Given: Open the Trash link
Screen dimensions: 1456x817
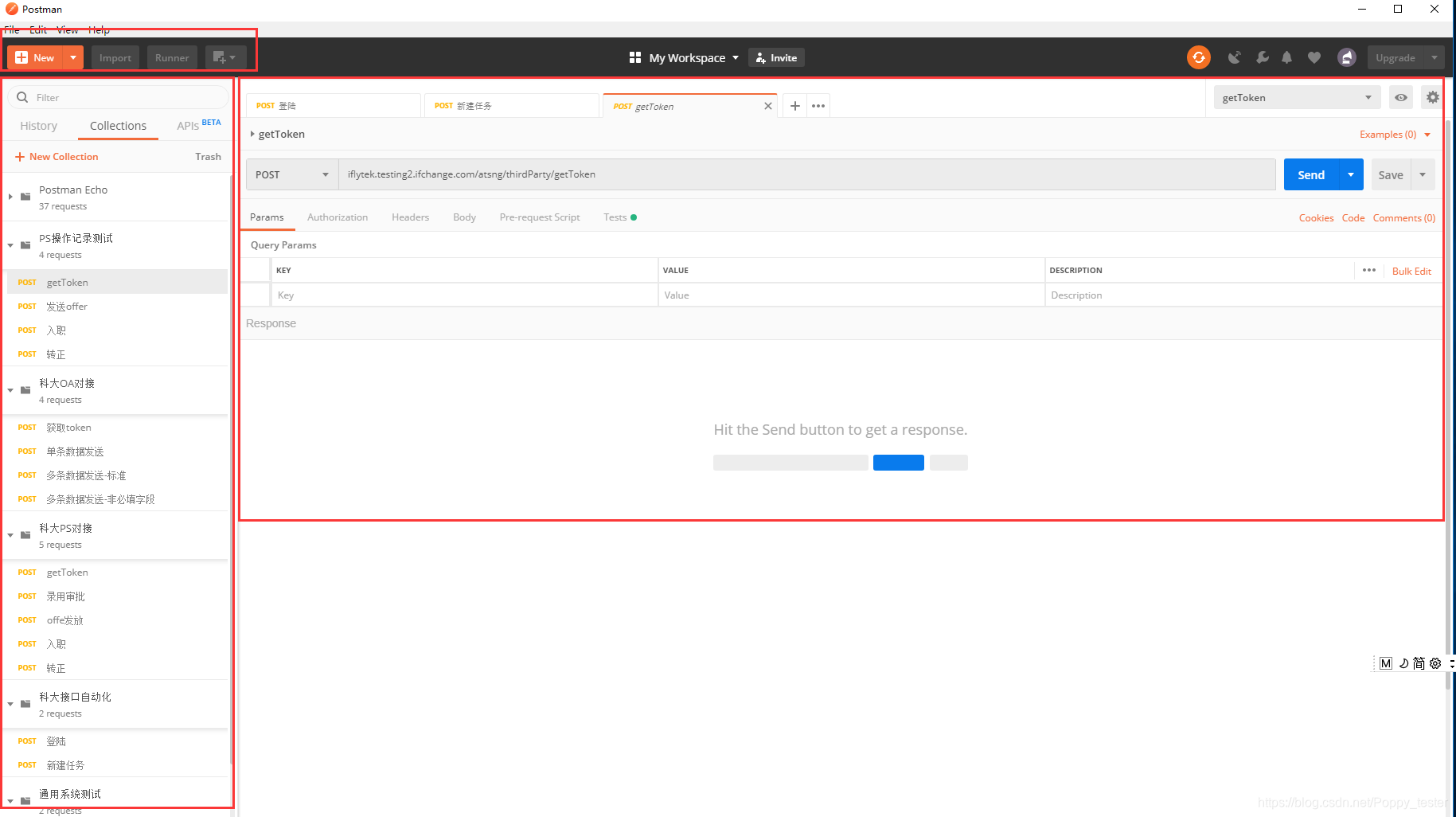Looking at the screenshot, I should 208,157.
